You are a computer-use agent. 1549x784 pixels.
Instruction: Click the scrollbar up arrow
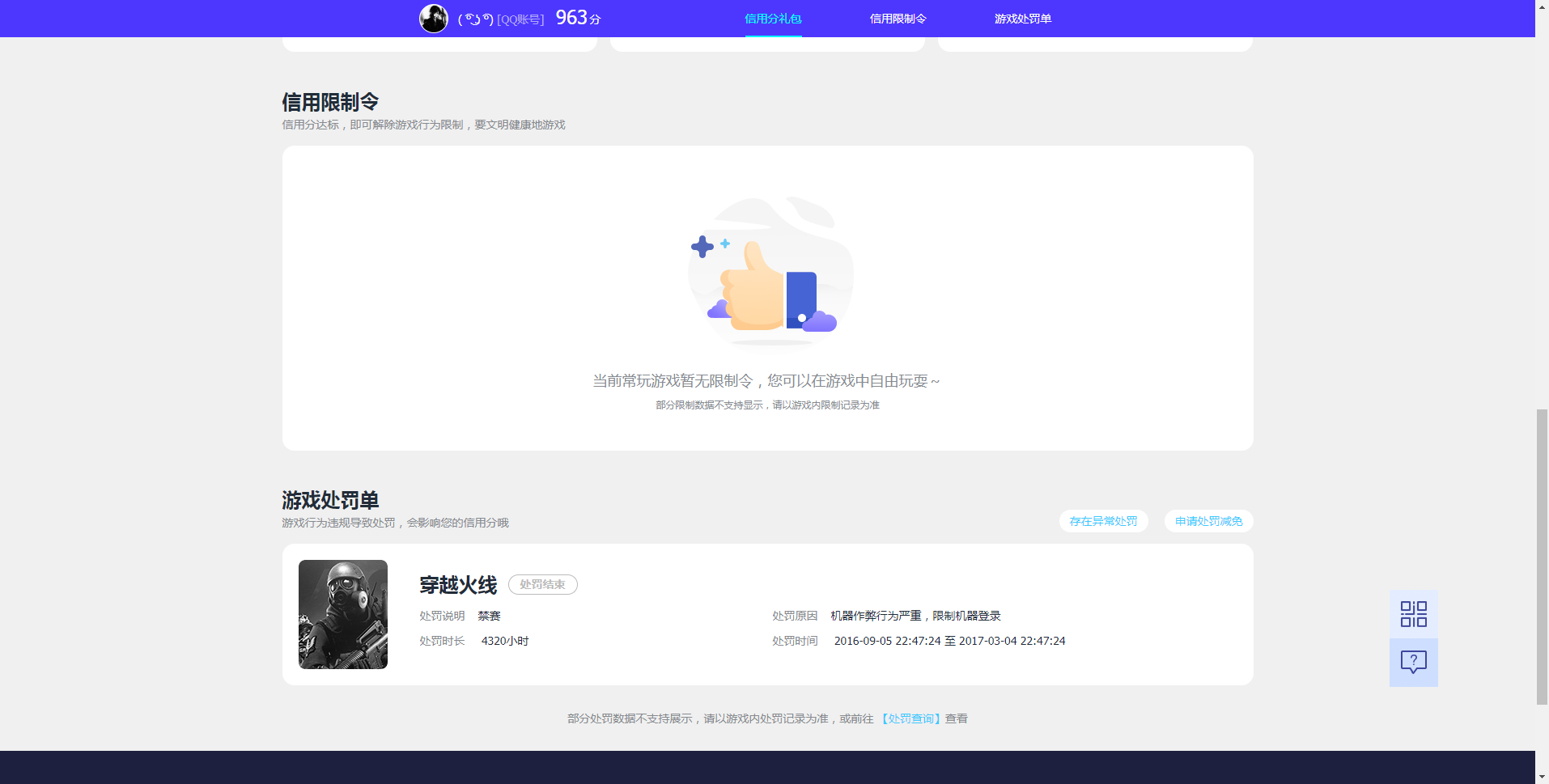(x=1542, y=6)
